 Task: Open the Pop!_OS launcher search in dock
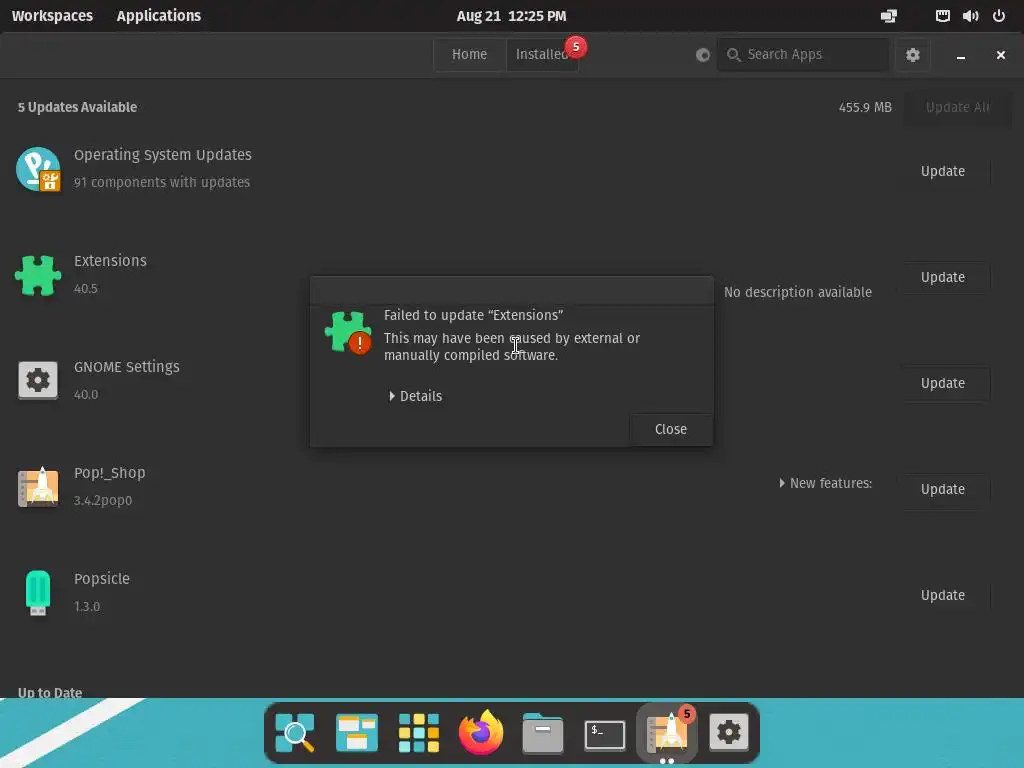[295, 733]
